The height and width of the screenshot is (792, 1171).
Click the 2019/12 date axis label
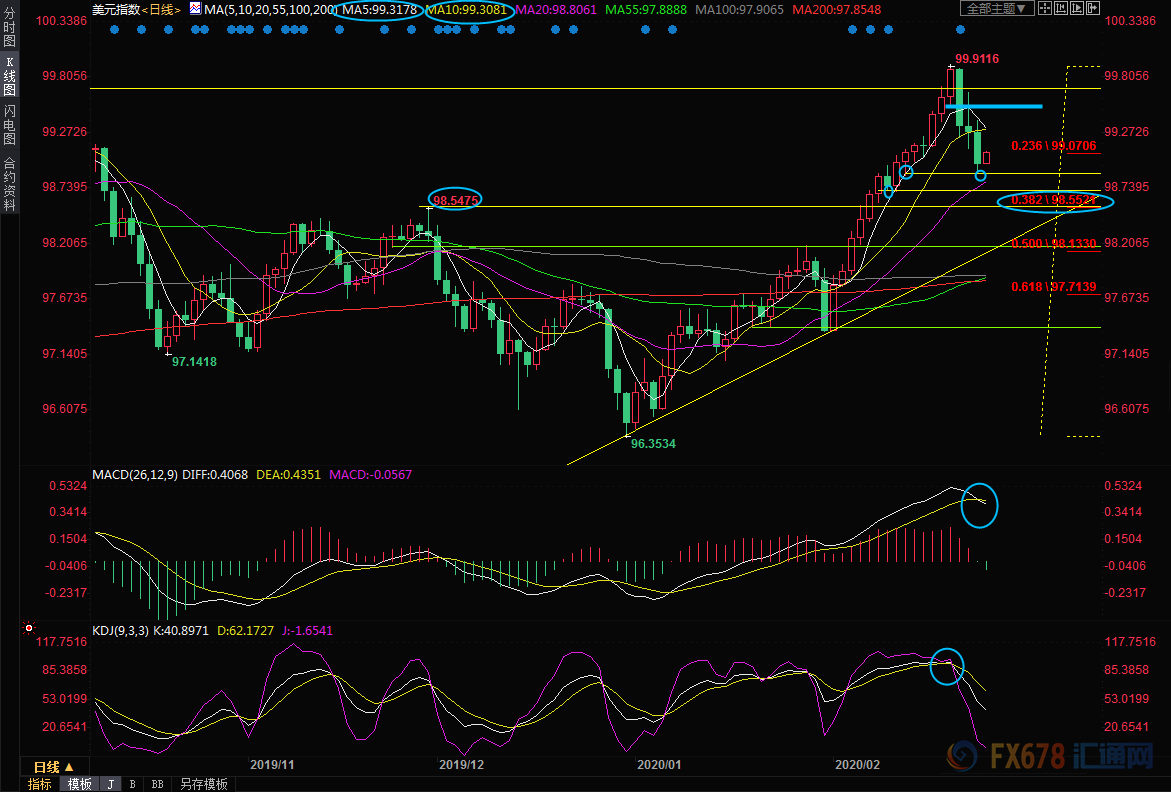tap(462, 765)
